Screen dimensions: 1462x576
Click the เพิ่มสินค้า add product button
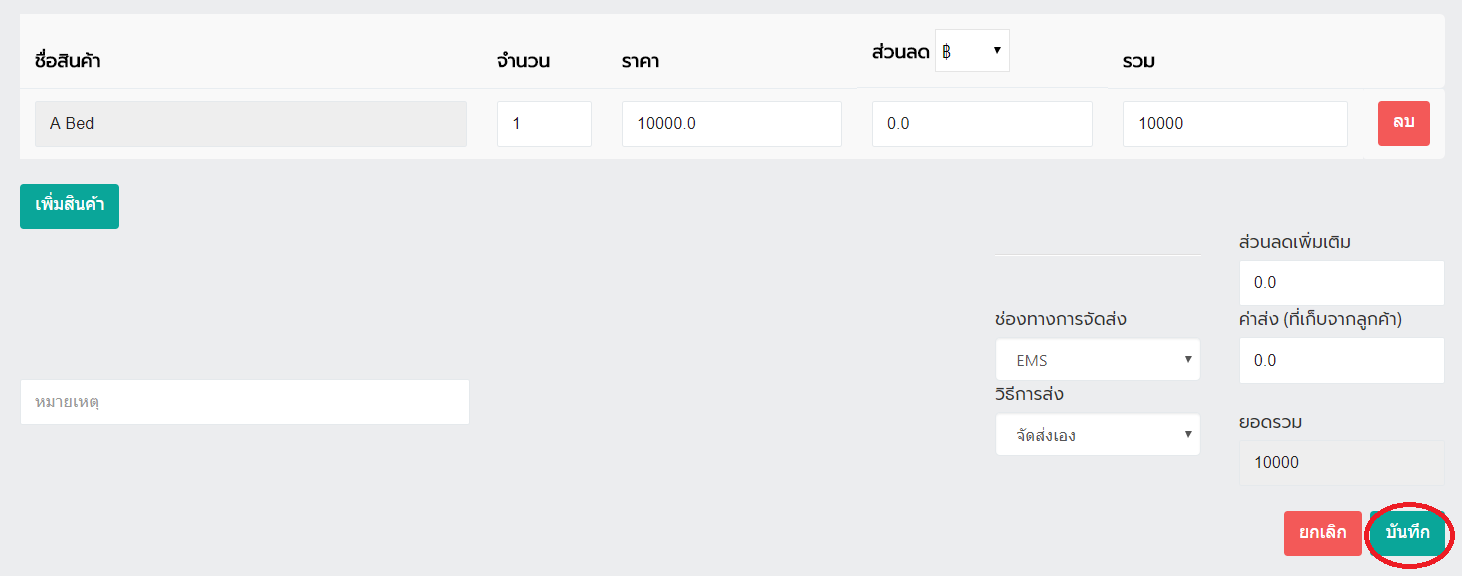coord(69,206)
